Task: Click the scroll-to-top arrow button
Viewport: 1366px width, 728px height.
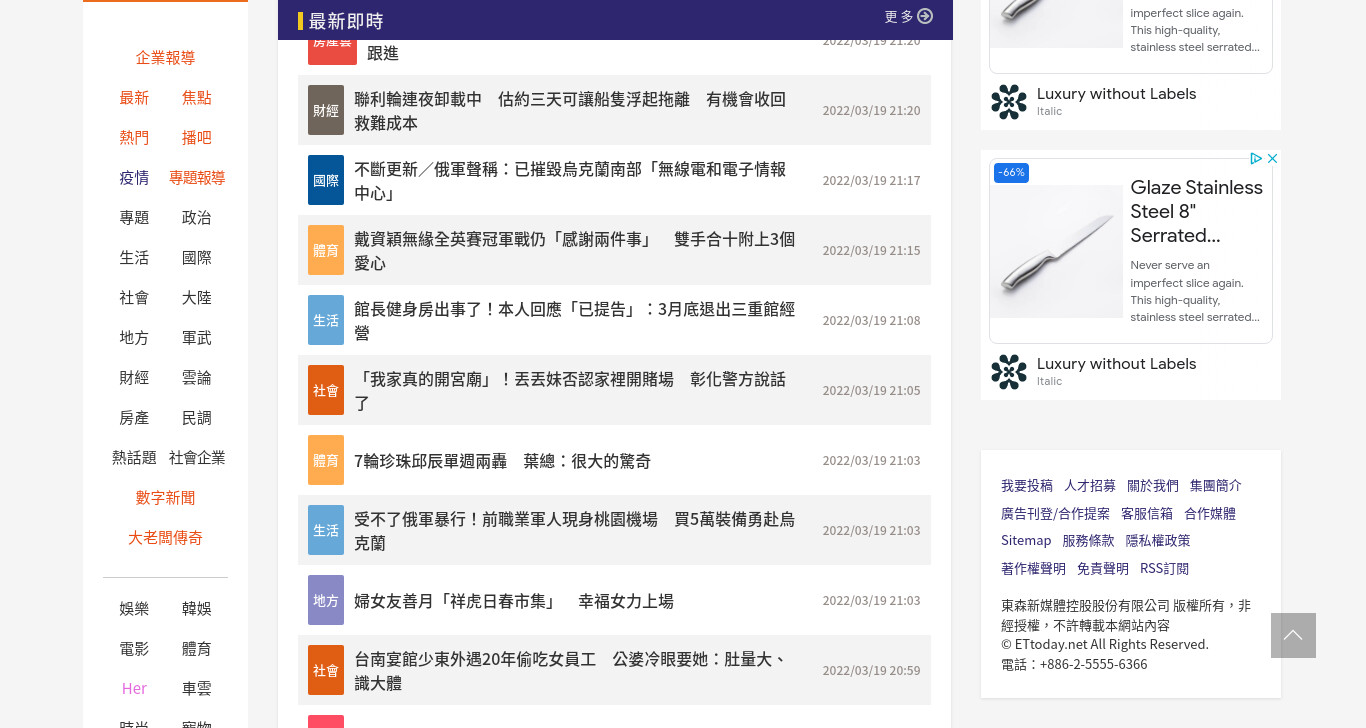Action: coord(1293,635)
